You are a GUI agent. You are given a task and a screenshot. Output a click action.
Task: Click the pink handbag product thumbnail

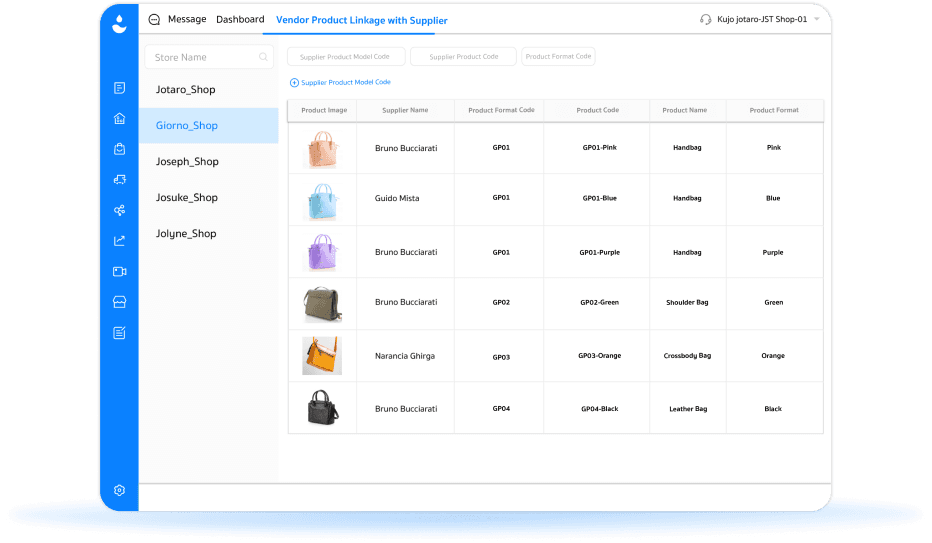[322, 148]
